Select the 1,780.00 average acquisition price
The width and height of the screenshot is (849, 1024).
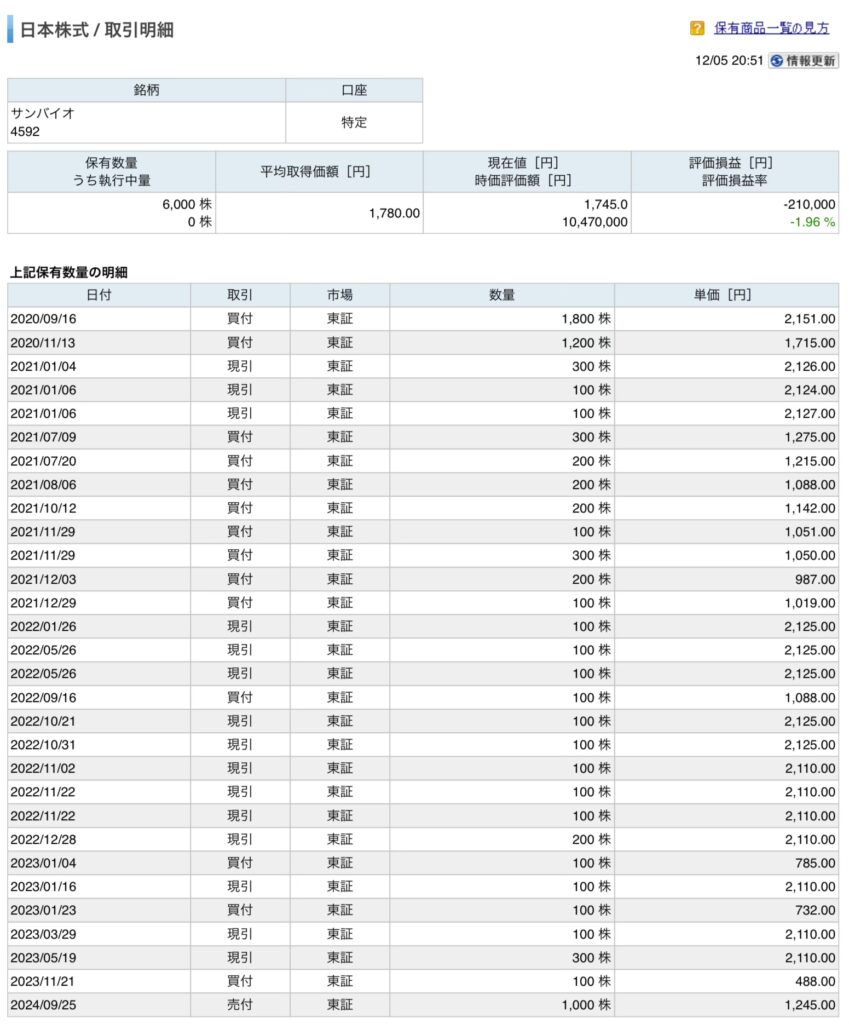(x=393, y=213)
